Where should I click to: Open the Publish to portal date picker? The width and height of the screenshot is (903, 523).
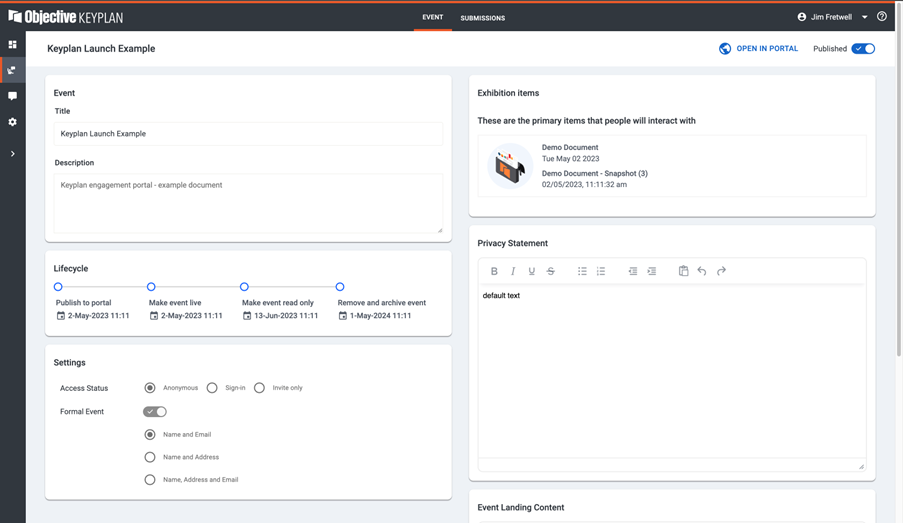(61, 316)
